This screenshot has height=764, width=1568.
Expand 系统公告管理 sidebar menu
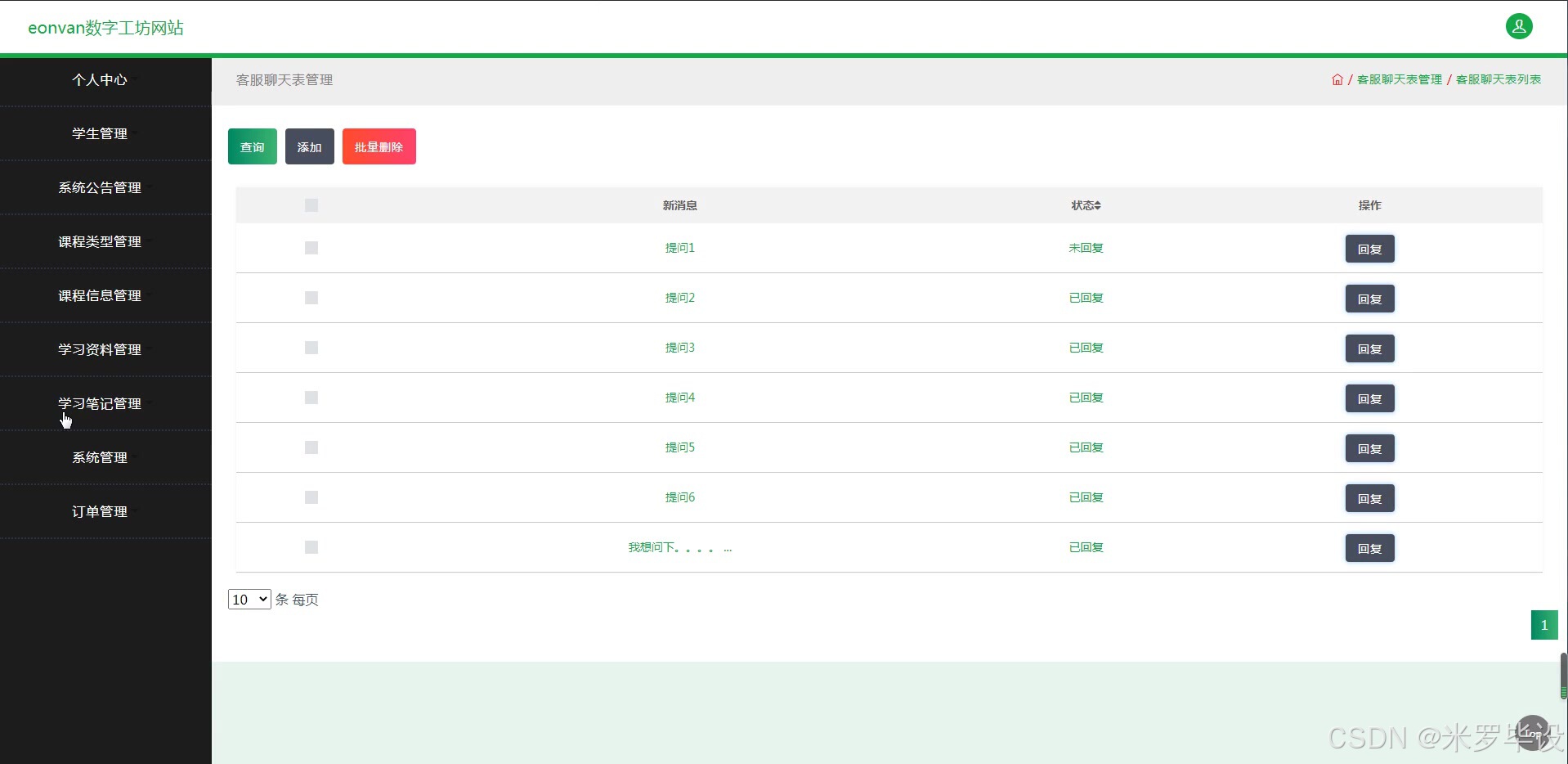(105, 187)
